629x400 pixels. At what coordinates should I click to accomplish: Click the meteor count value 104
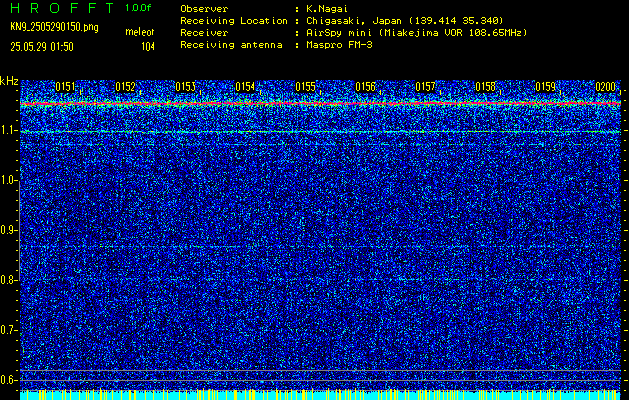coord(148,47)
